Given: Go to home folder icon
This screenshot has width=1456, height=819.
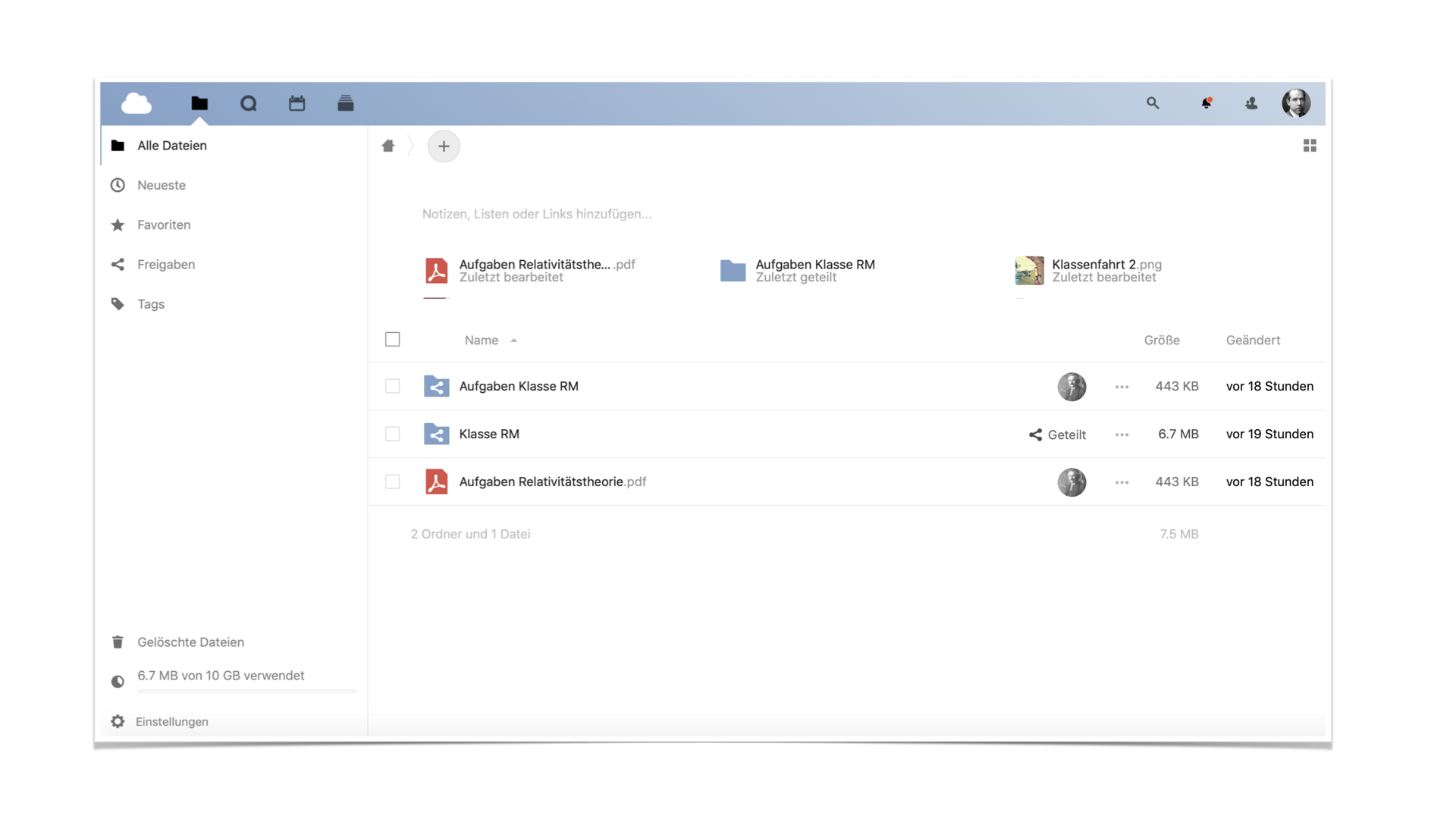Looking at the screenshot, I should point(388,146).
